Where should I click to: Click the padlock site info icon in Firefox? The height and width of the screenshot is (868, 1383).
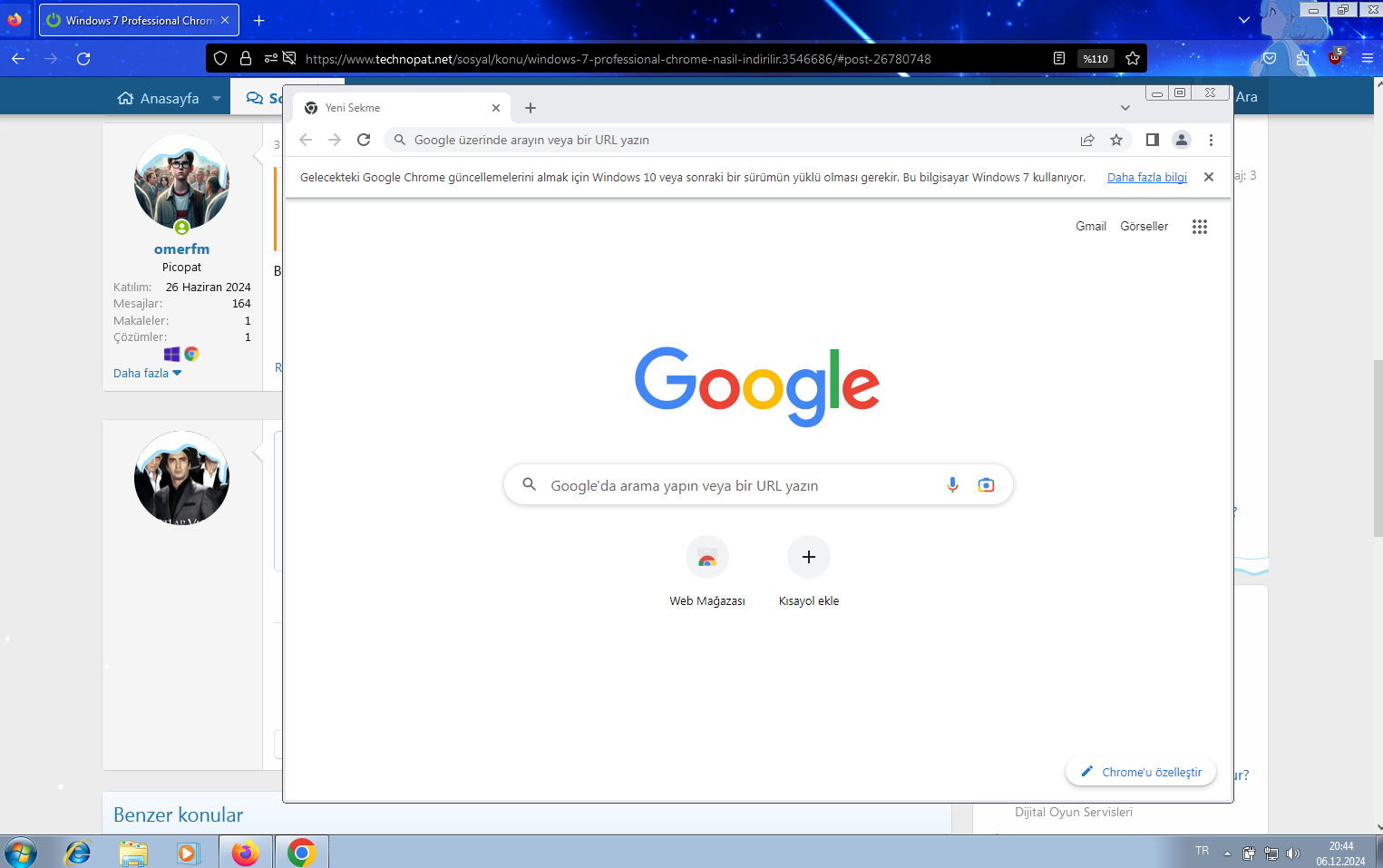pyautogui.click(x=246, y=58)
